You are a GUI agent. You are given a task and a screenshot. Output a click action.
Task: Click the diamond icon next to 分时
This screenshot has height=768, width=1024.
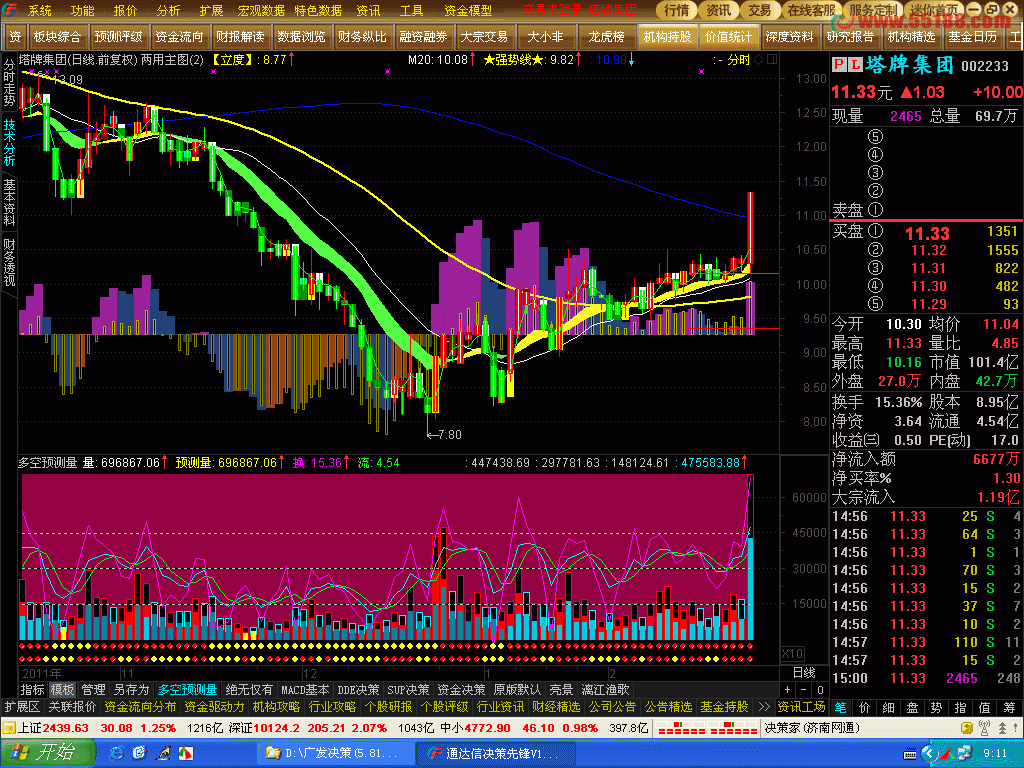[x=758, y=59]
